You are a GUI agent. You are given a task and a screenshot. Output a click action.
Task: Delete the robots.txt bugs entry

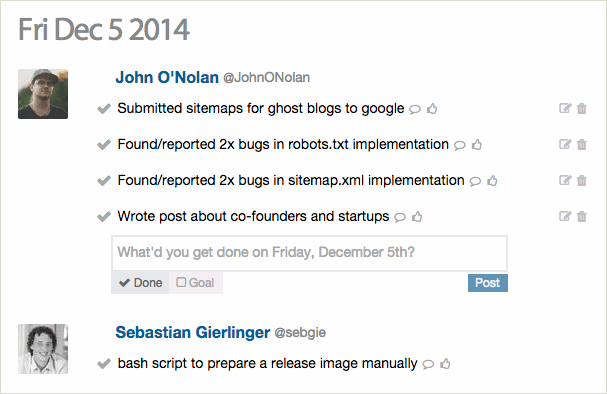tap(582, 144)
